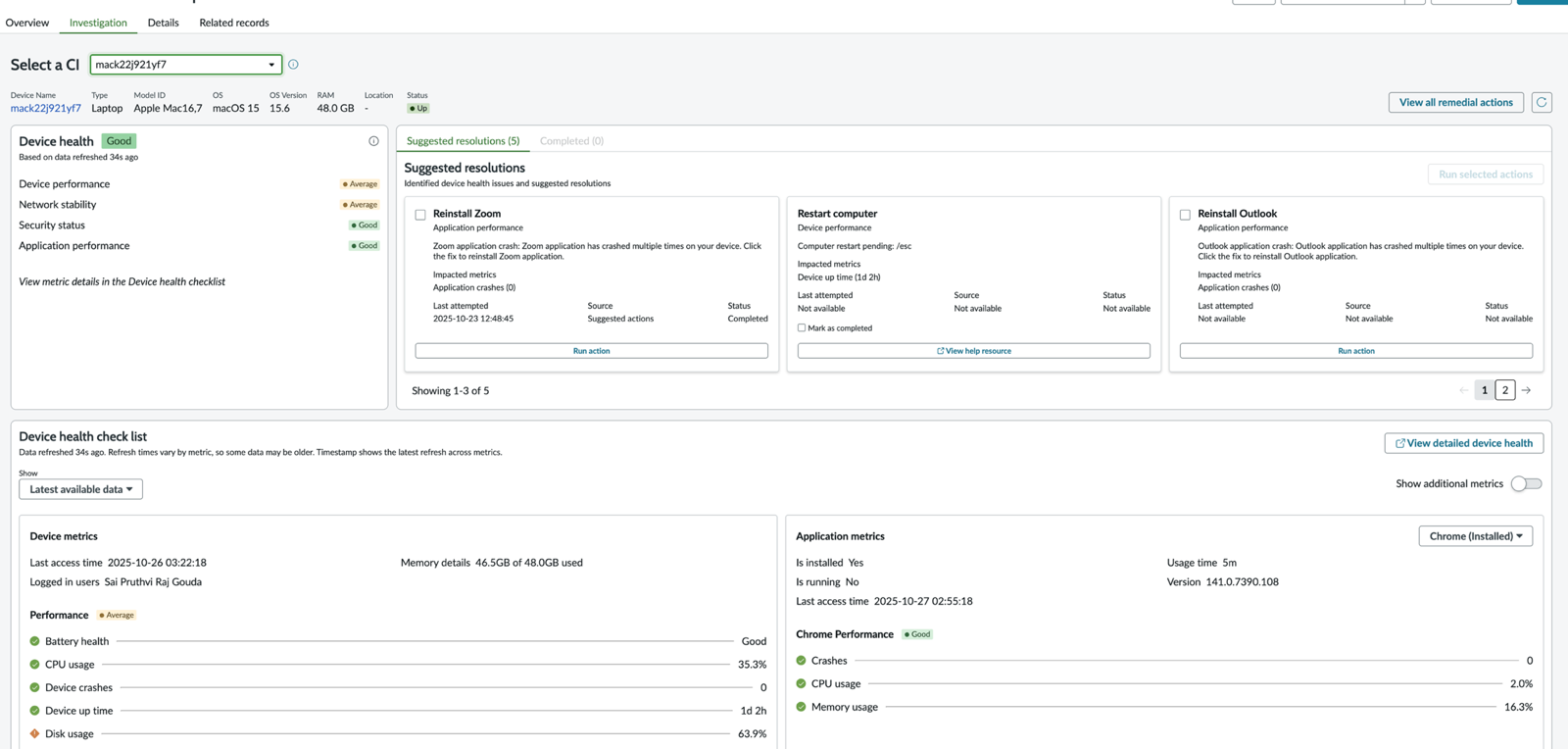Click Zoom last attempted timestamp 2025-10-23 12:48:45
The height and width of the screenshot is (749, 1568).
(x=473, y=319)
